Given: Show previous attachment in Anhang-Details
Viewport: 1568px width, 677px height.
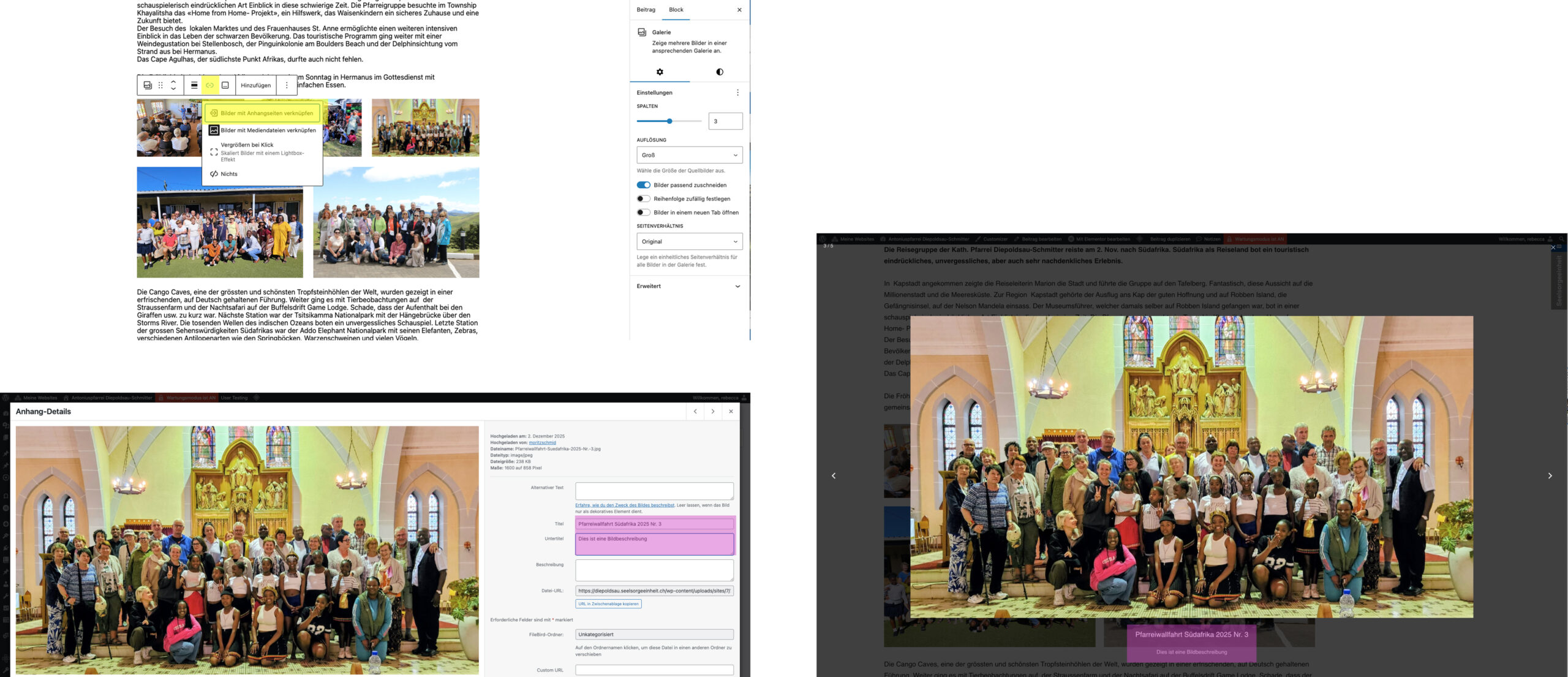Looking at the screenshot, I should [695, 411].
